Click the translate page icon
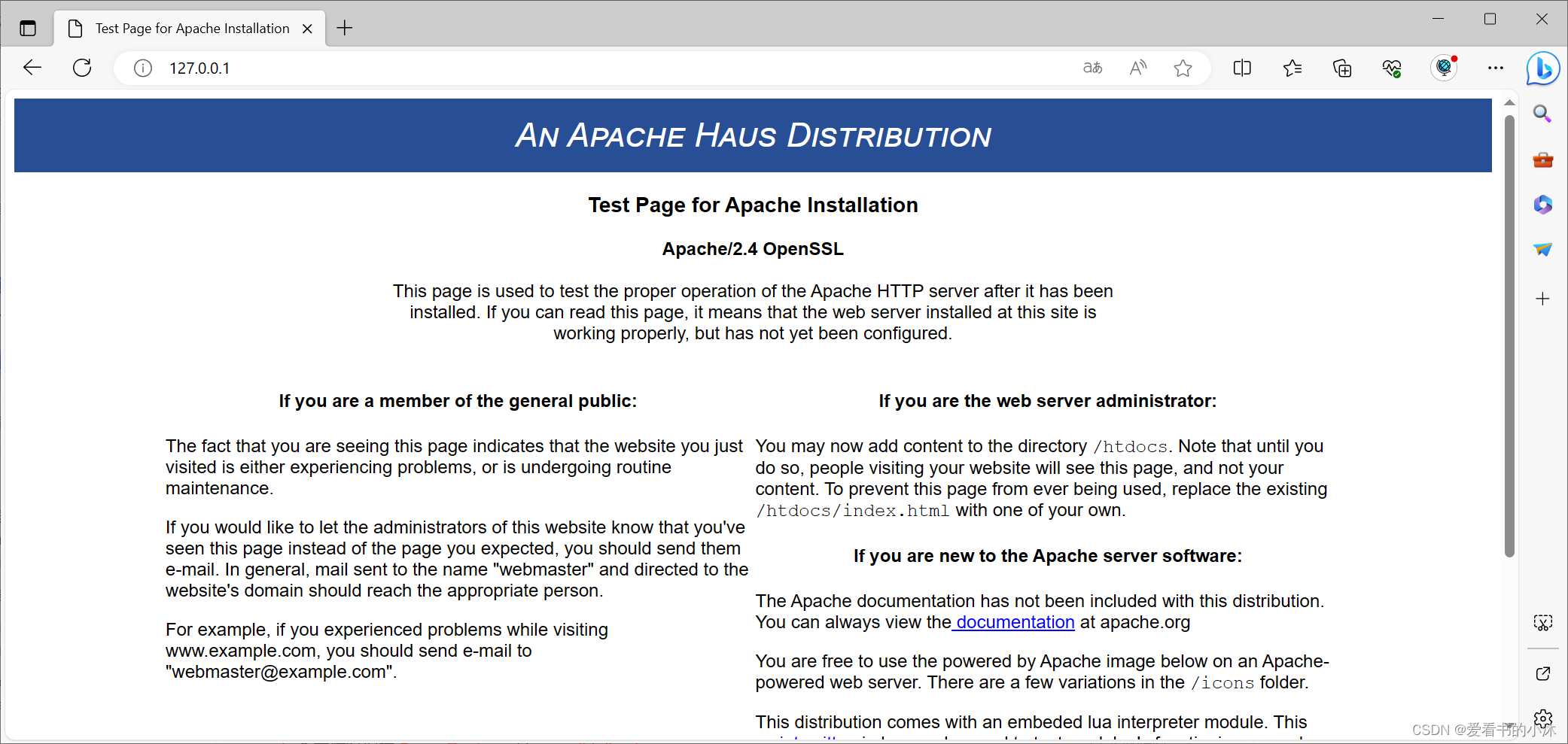1568x744 pixels. pos(1092,68)
